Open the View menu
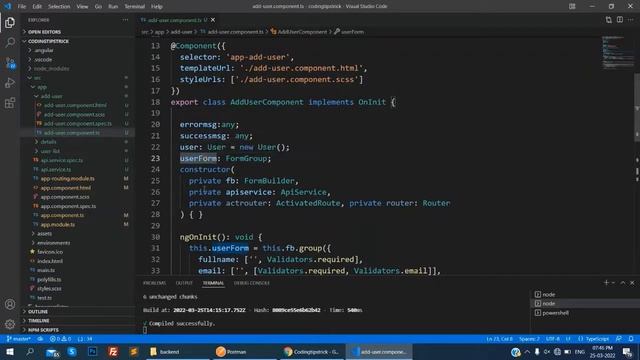640x360 pixels. tap(82, 6)
